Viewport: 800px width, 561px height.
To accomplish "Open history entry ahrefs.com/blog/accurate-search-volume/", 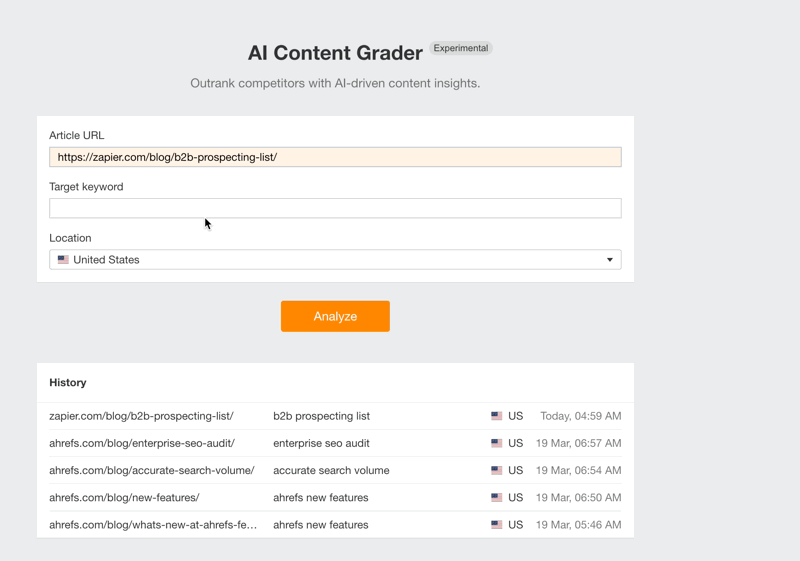I will [152, 470].
